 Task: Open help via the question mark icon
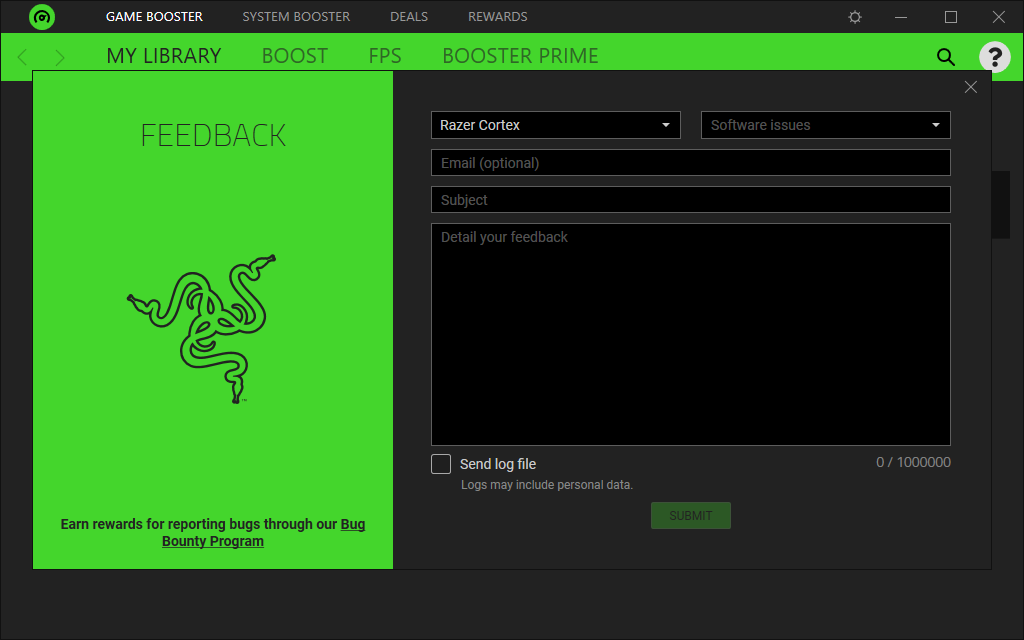click(x=995, y=57)
